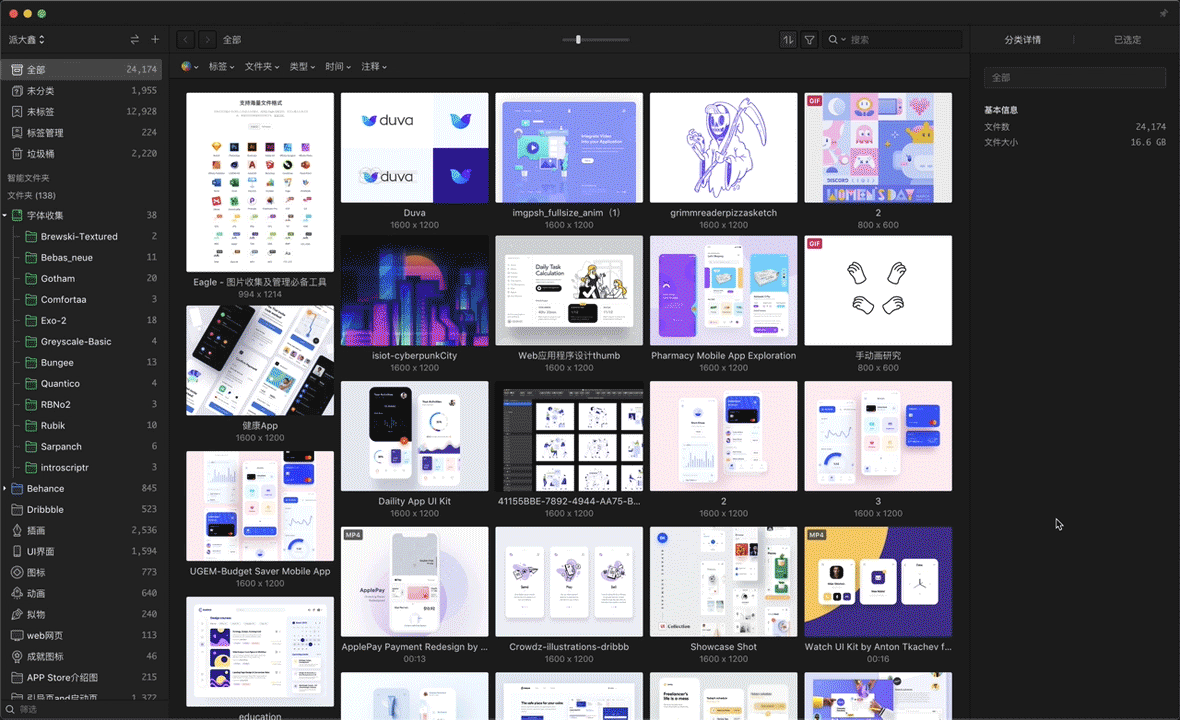Select the Eagle 图片收集及管理必备工具 thumbnail
The width and height of the screenshot is (1180, 720).
click(x=260, y=182)
